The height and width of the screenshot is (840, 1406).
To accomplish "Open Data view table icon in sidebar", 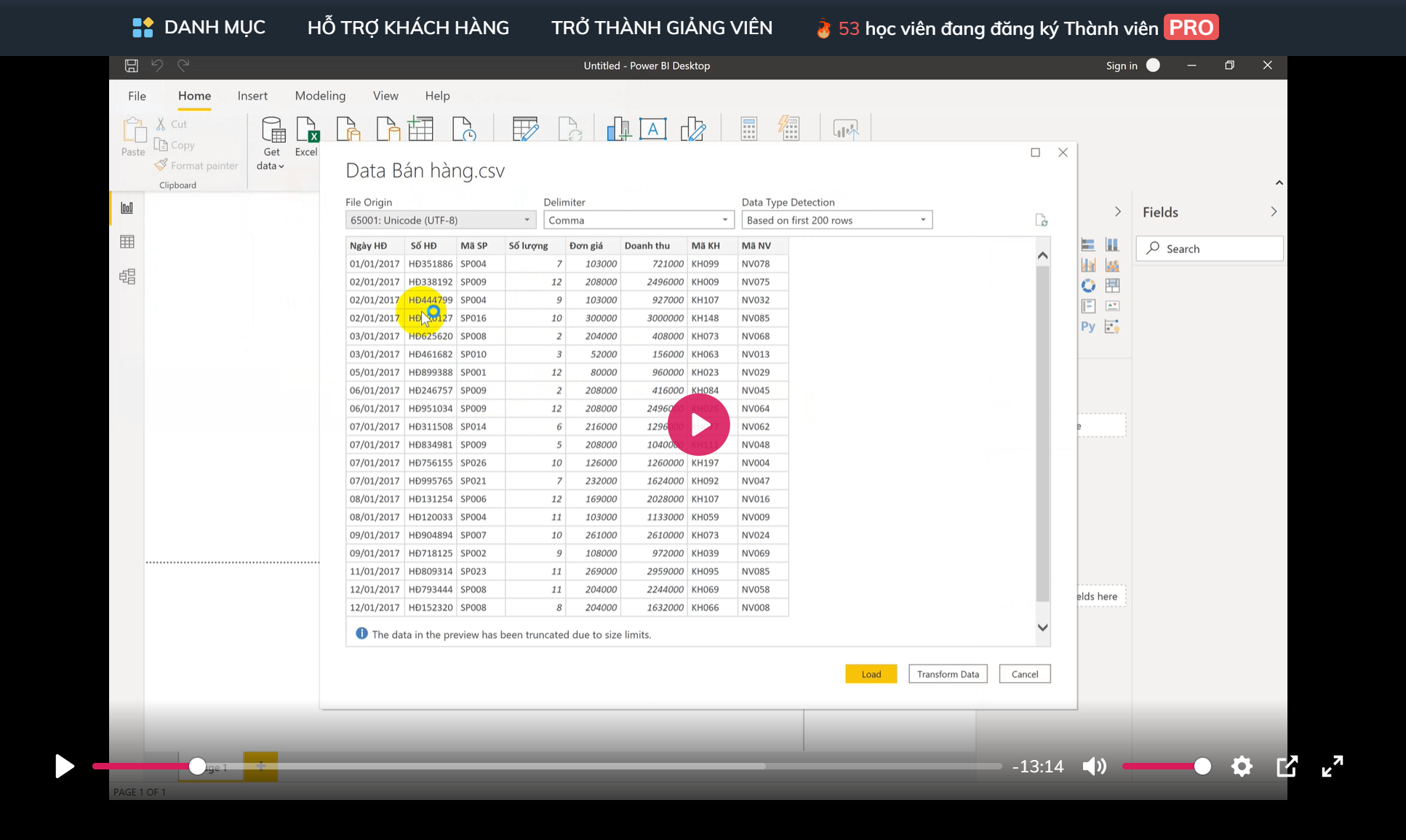I will [x=127, y=241].
